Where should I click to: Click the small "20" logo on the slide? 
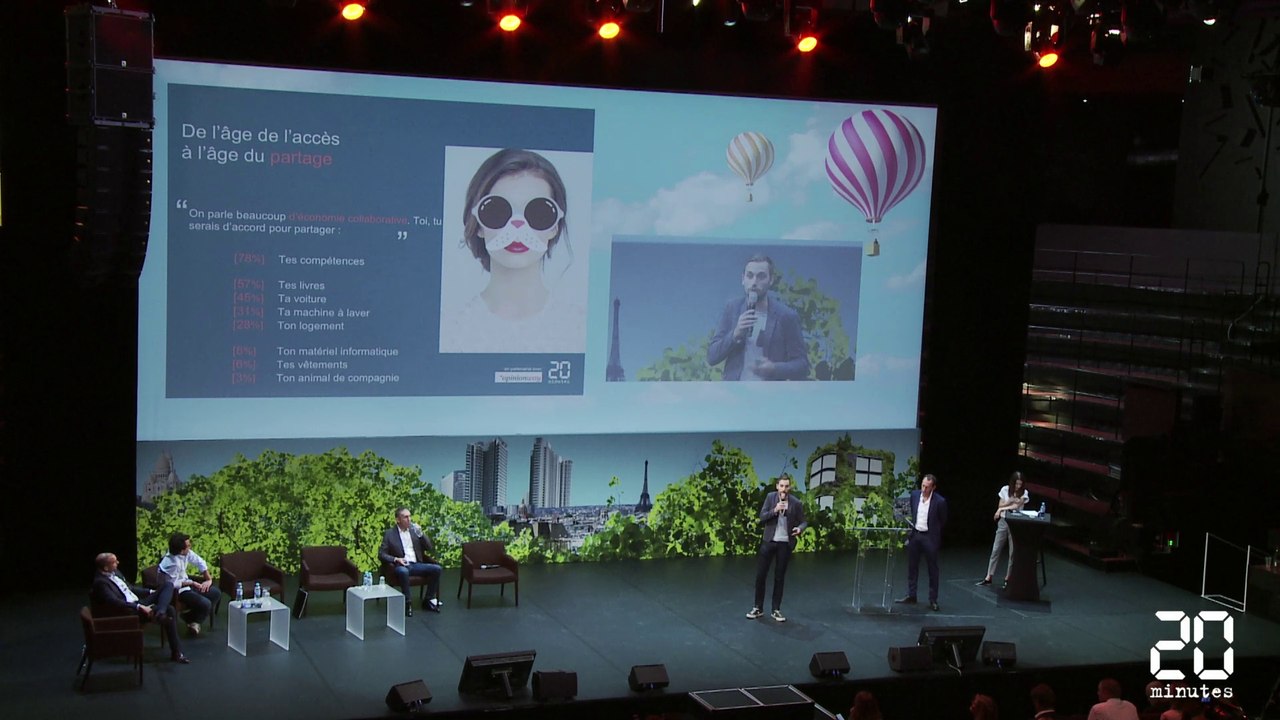pyautogui.click(x=559, y=371)
